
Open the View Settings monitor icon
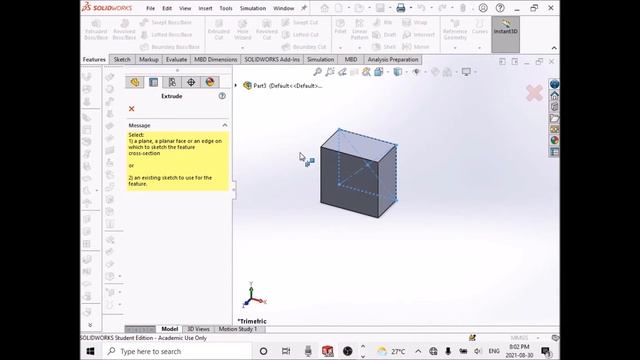point(466,72)
